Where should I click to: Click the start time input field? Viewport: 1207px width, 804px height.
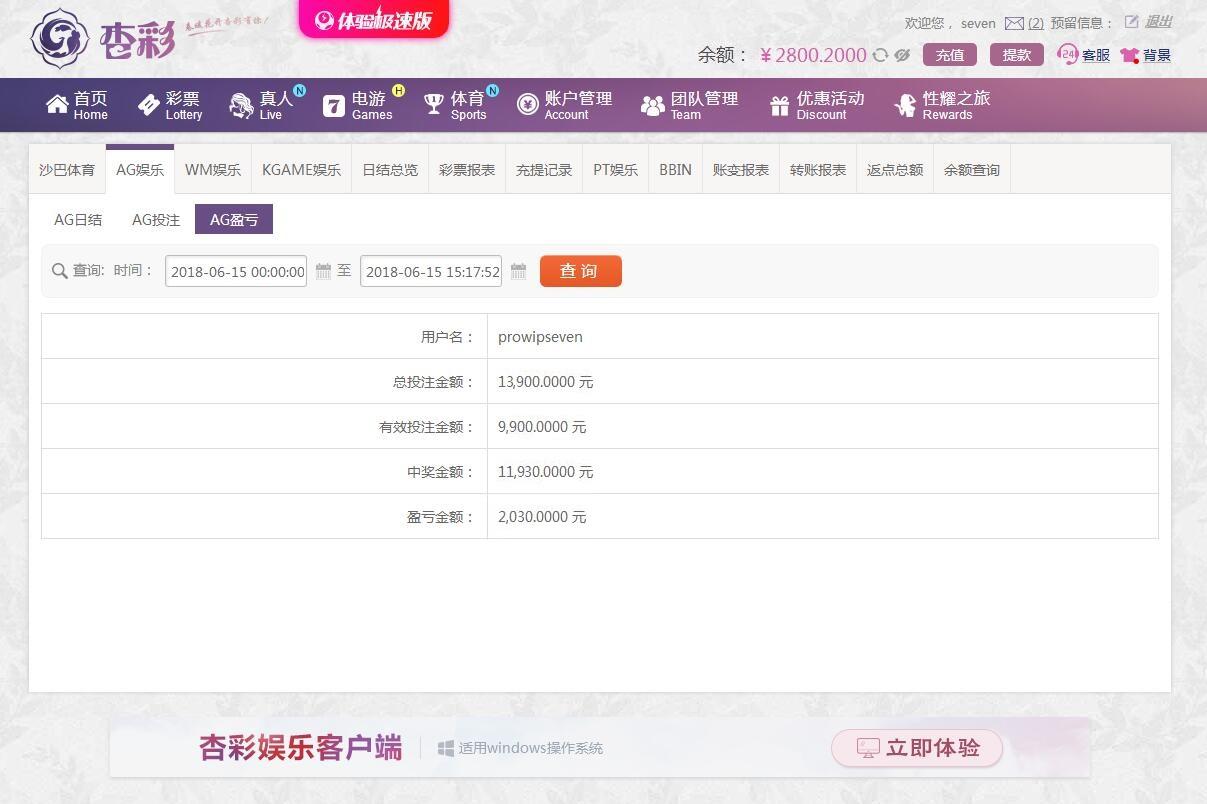tap(237, 271)
